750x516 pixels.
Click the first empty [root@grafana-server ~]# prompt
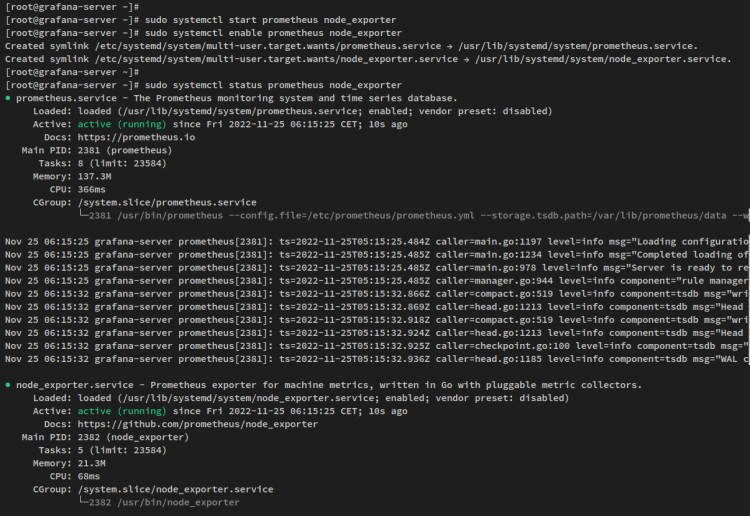[72, 7]
